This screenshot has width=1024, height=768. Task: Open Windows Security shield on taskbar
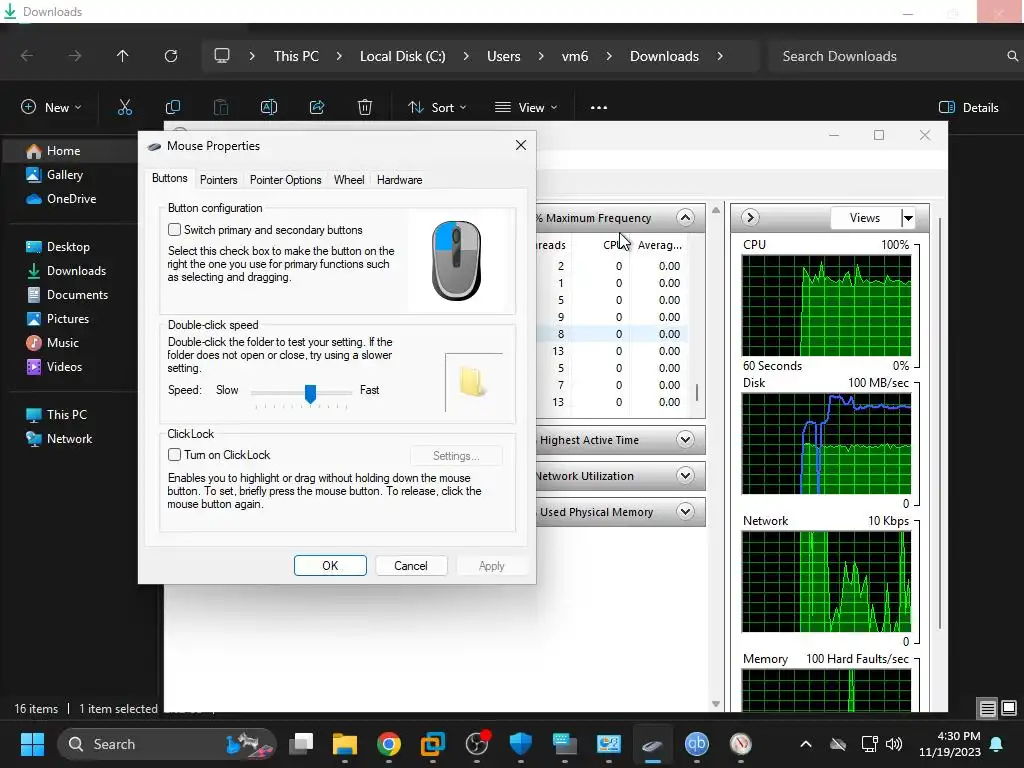tap(520, 744)
